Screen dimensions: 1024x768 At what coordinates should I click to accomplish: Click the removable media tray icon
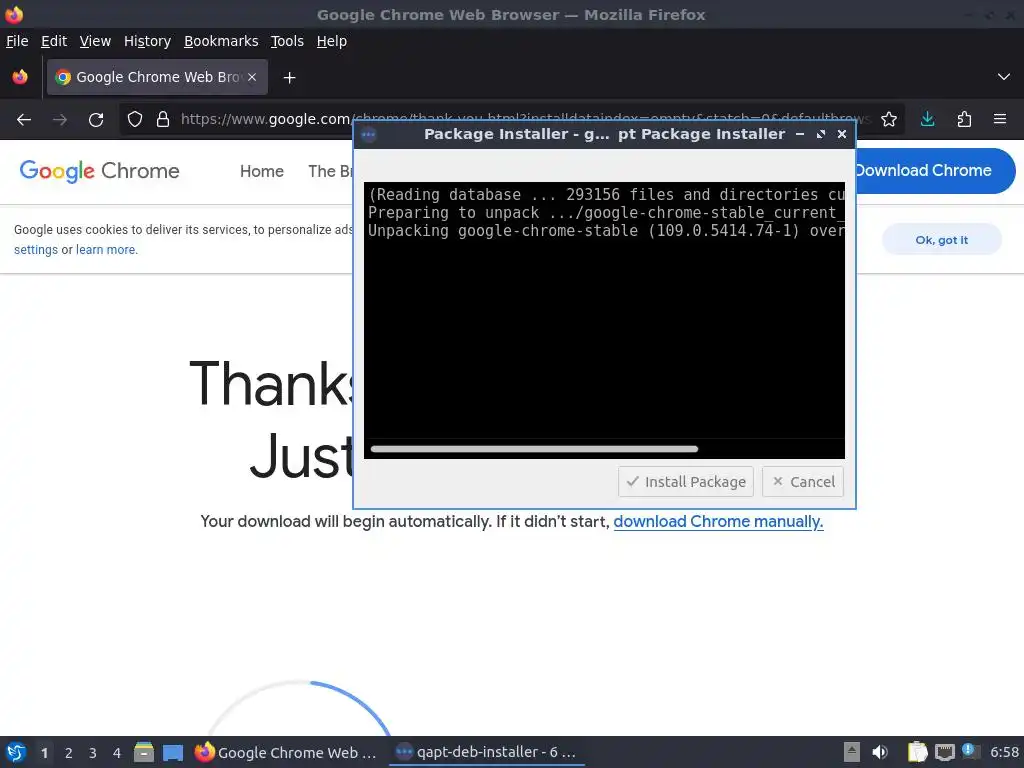pyautogui.click(x=852, y=752)
